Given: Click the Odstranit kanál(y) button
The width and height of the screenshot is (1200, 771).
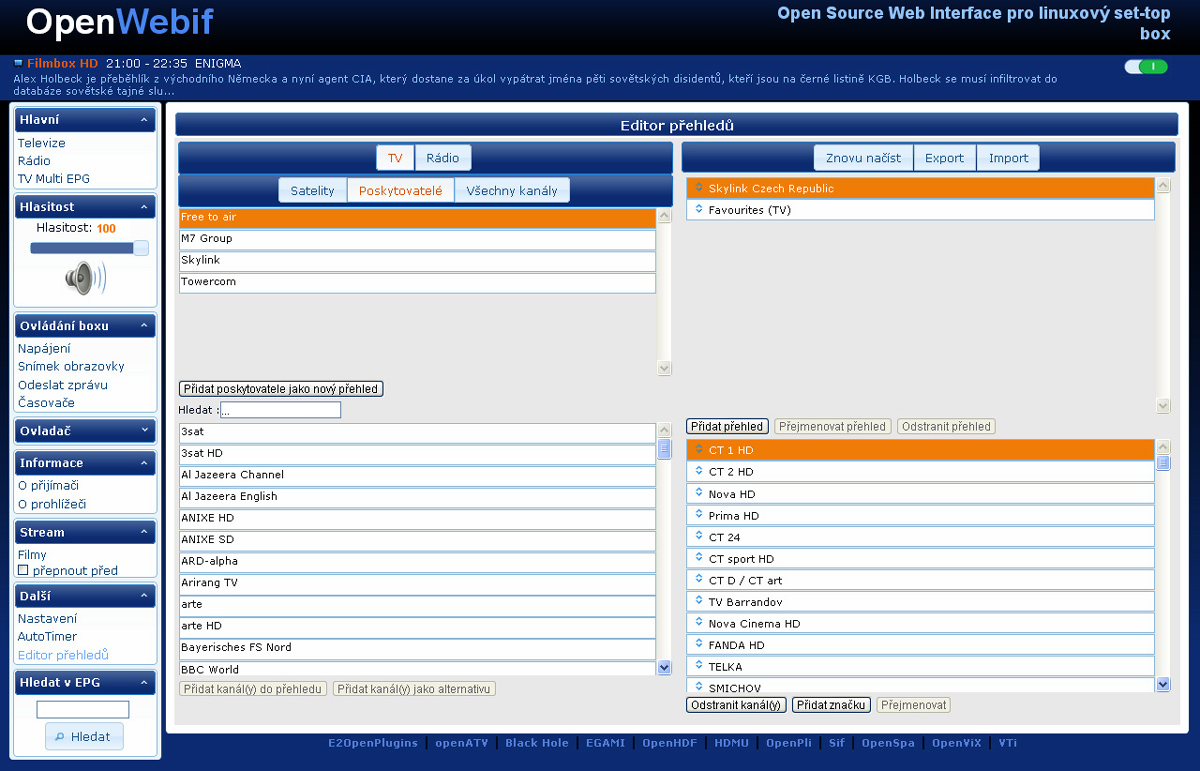Looking at the screenshot, I should coord(736,705).
